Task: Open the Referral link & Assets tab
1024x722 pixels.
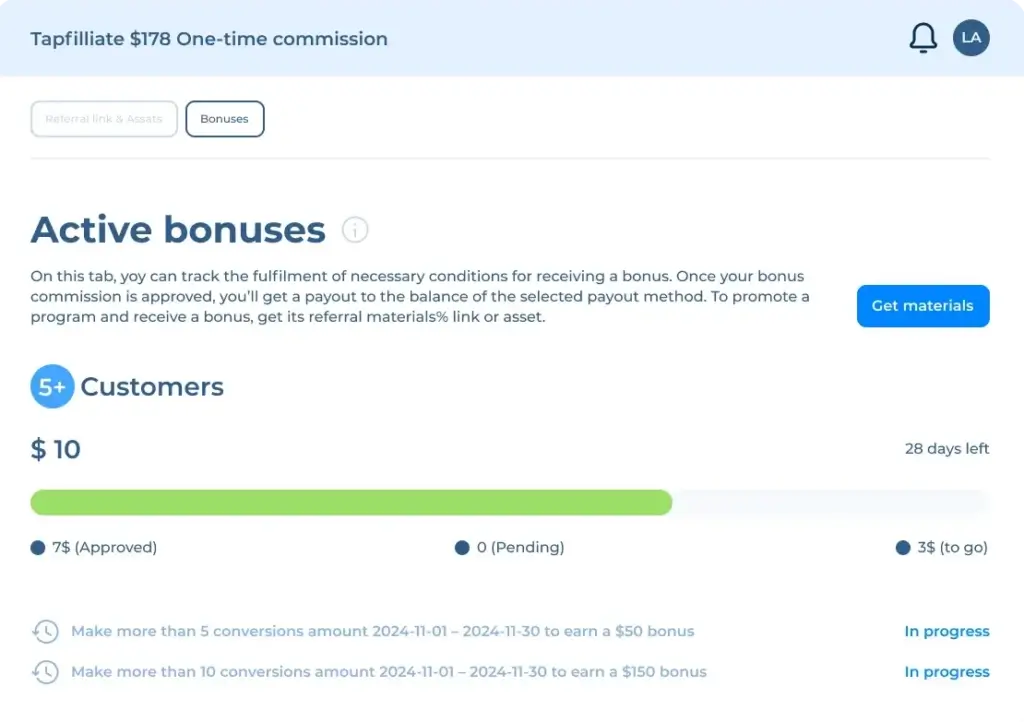Action: click(103, 118)
